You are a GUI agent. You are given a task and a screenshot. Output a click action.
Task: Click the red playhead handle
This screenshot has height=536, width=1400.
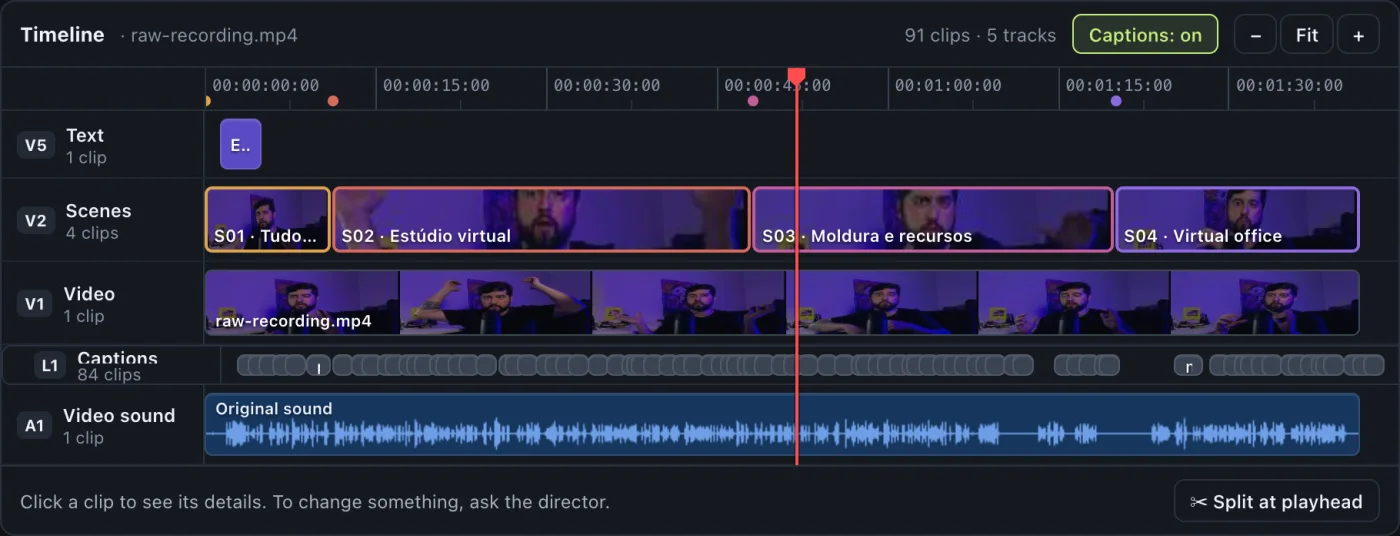(796, 76)
